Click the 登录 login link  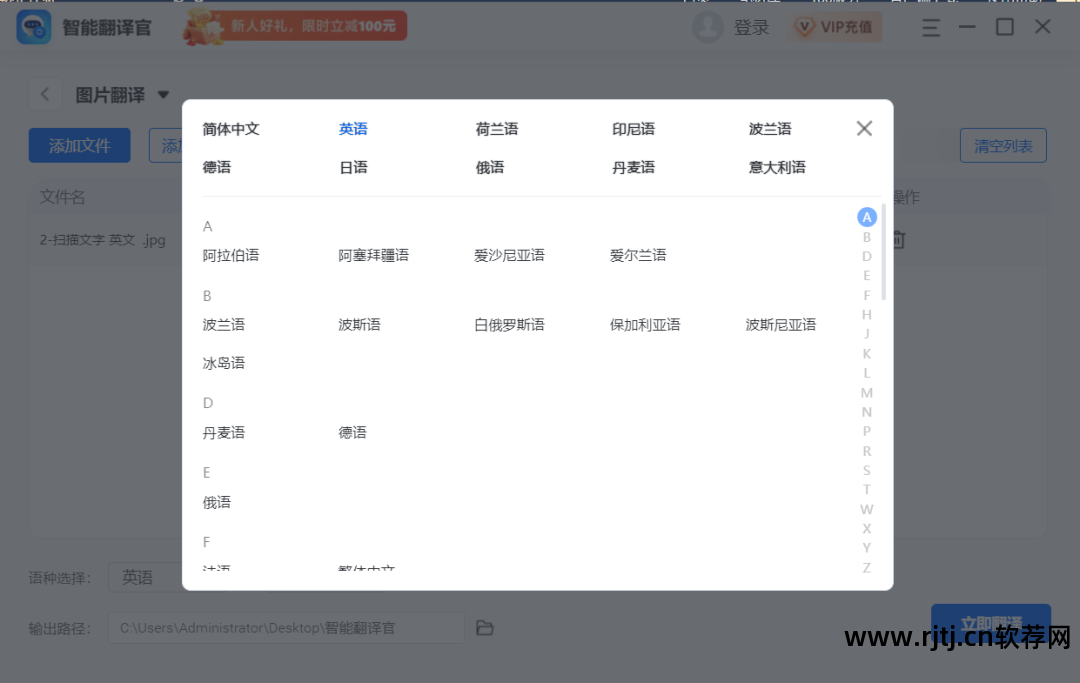coord(751,28)
